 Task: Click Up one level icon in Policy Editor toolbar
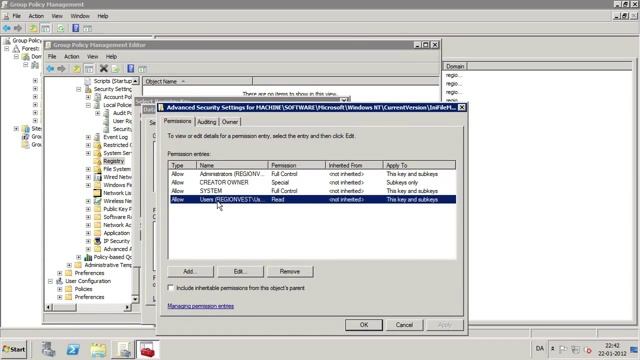pos(76,69)
